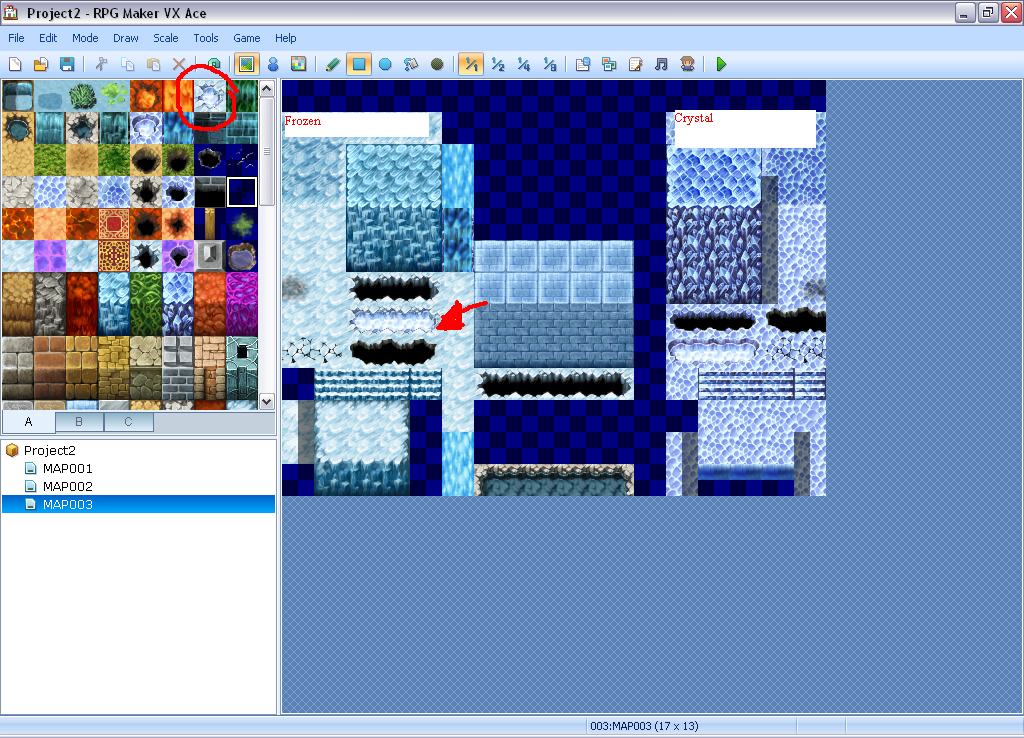Open the Sound Test window
The height and width of the screenshot is (738, 1024).
[660, 64]
